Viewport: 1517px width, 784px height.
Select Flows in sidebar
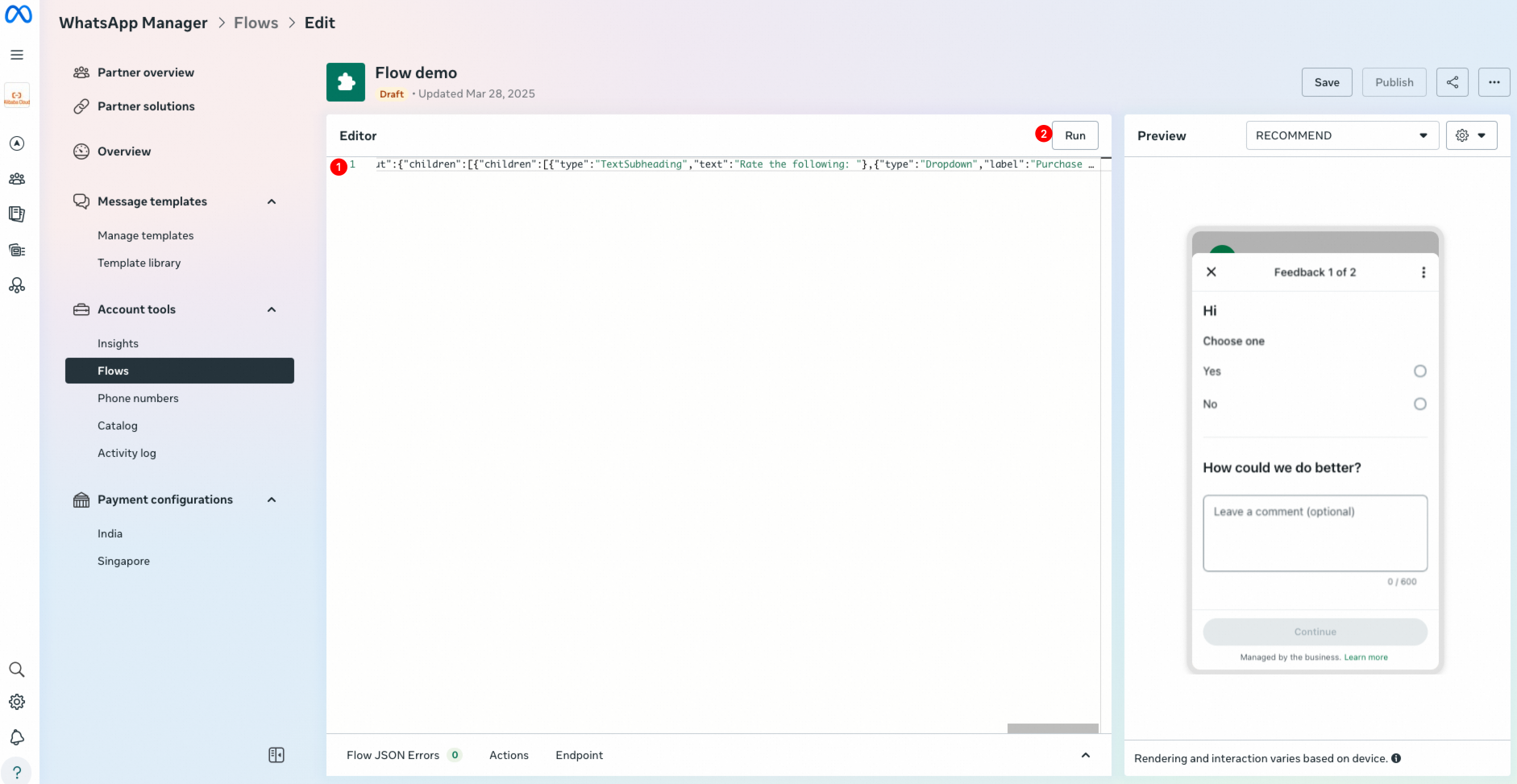click(180, 371)
